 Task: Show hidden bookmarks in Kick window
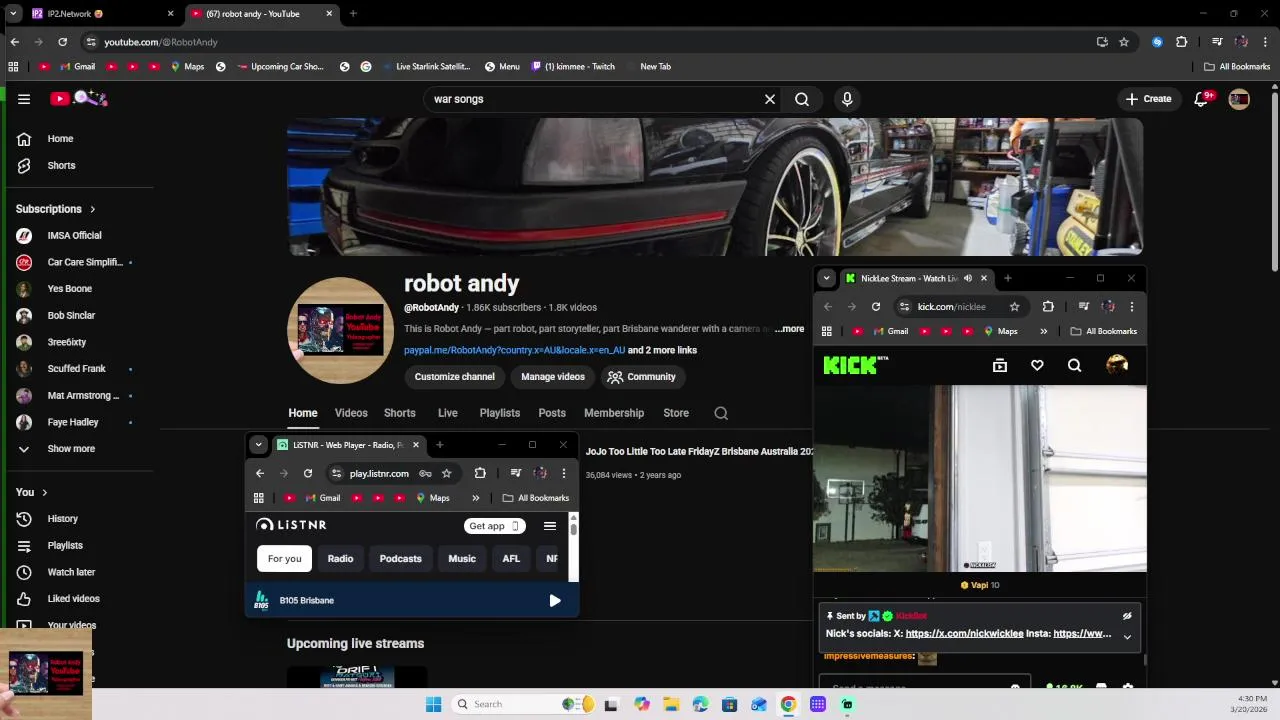[x=1043, y=332]
